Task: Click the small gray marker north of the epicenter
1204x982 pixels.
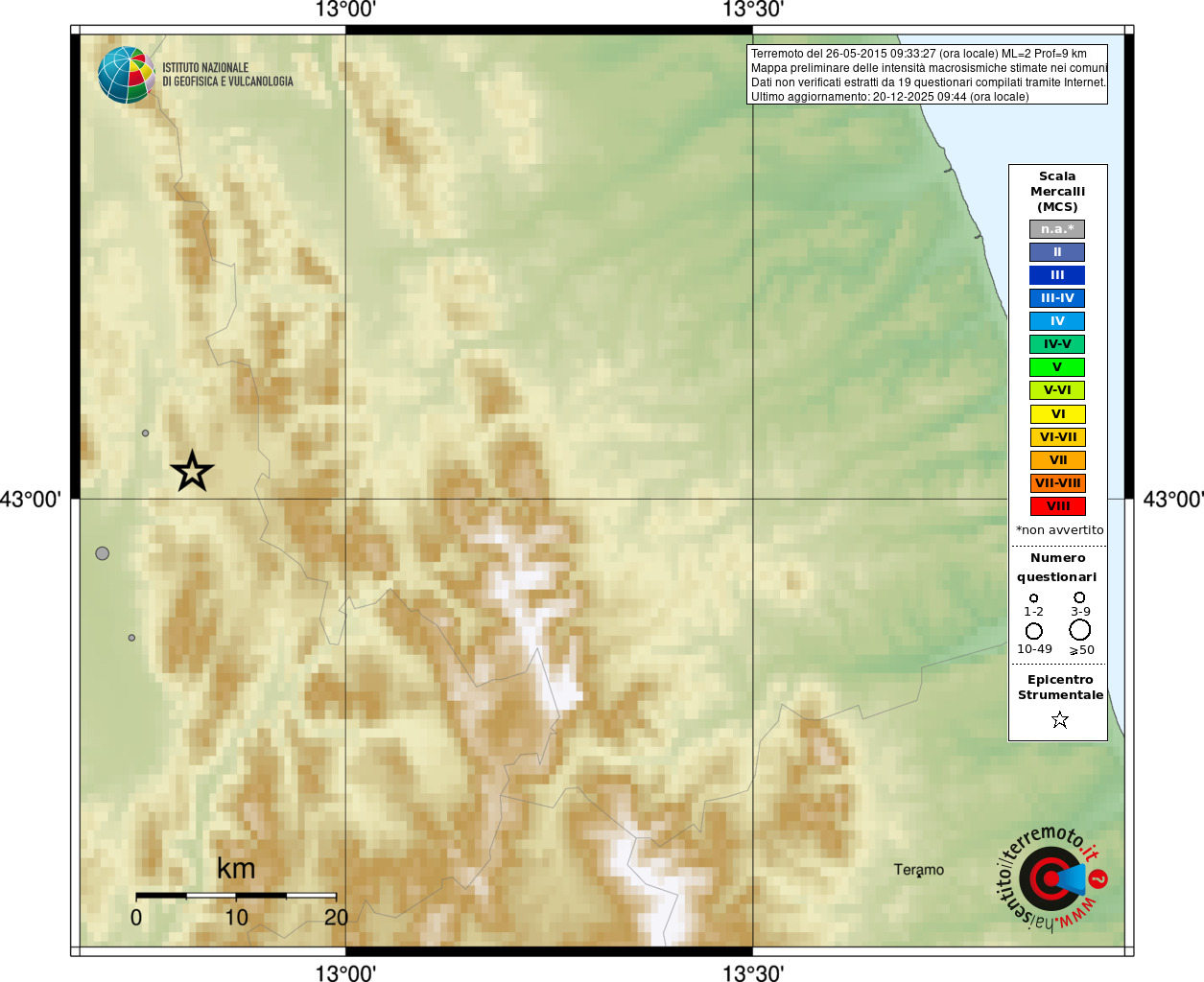Action: (146, 433)
